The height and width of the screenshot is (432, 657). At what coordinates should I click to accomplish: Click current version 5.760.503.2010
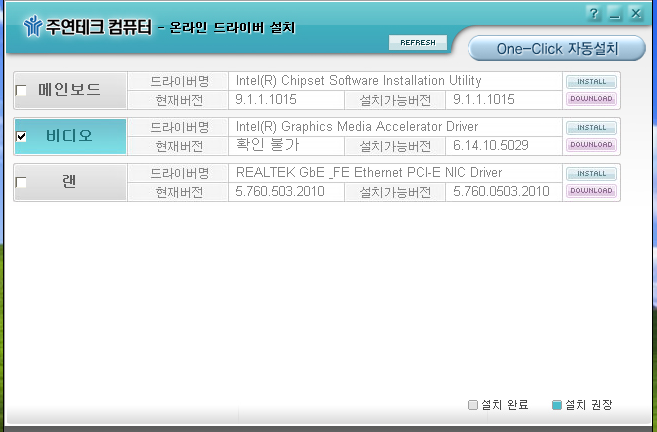coord(279,191)
